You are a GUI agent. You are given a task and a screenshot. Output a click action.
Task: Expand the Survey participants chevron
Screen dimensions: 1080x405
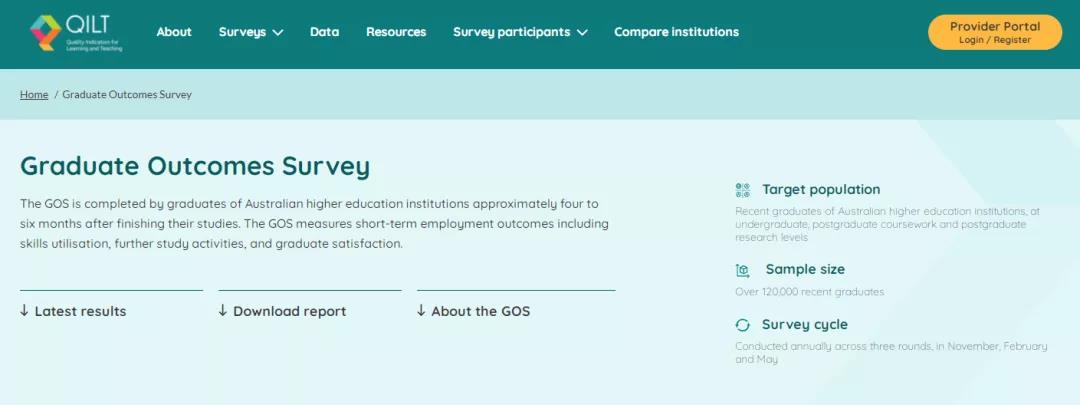click(582, 32)
